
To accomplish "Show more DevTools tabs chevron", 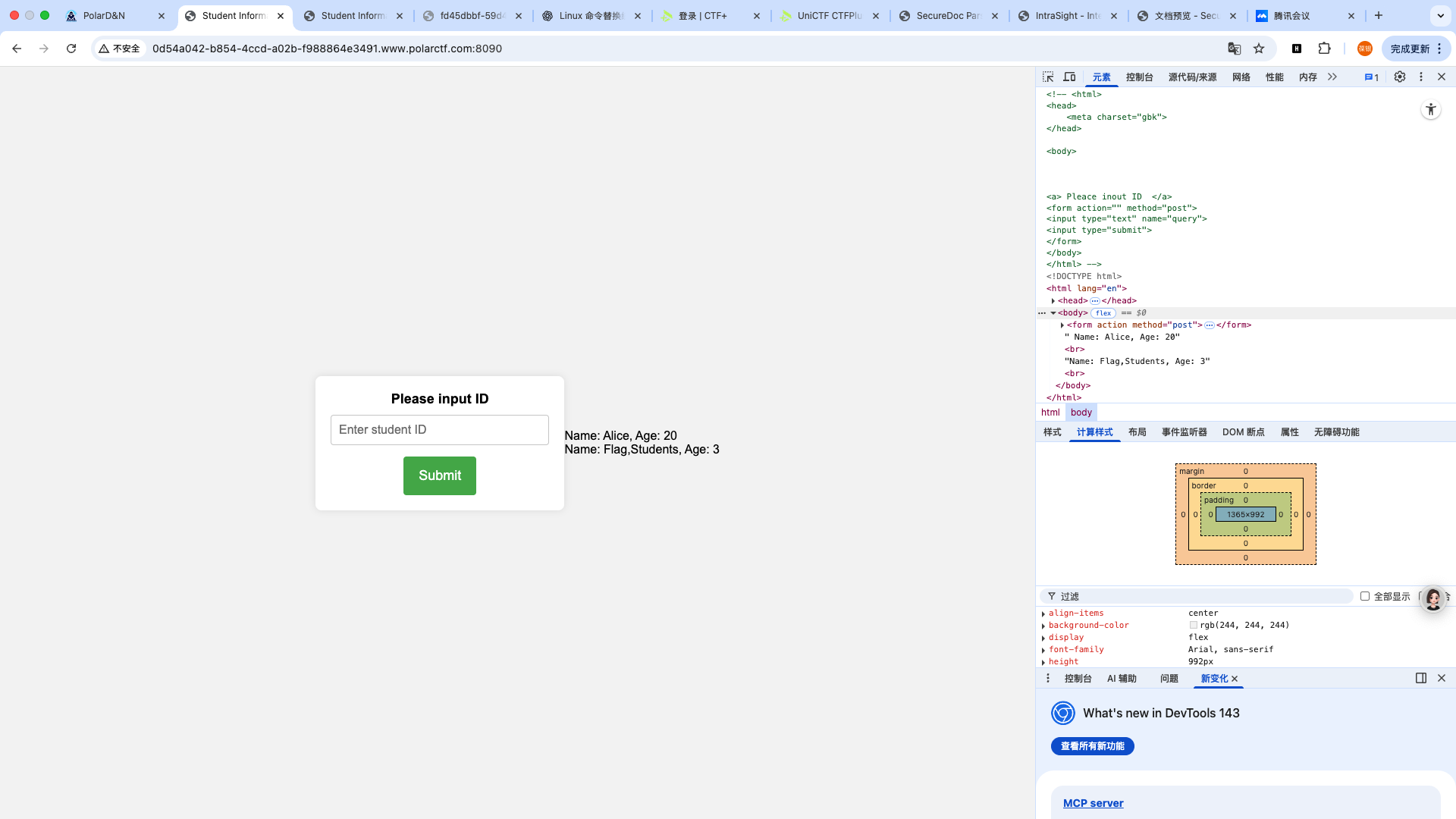I will 1332,77.
